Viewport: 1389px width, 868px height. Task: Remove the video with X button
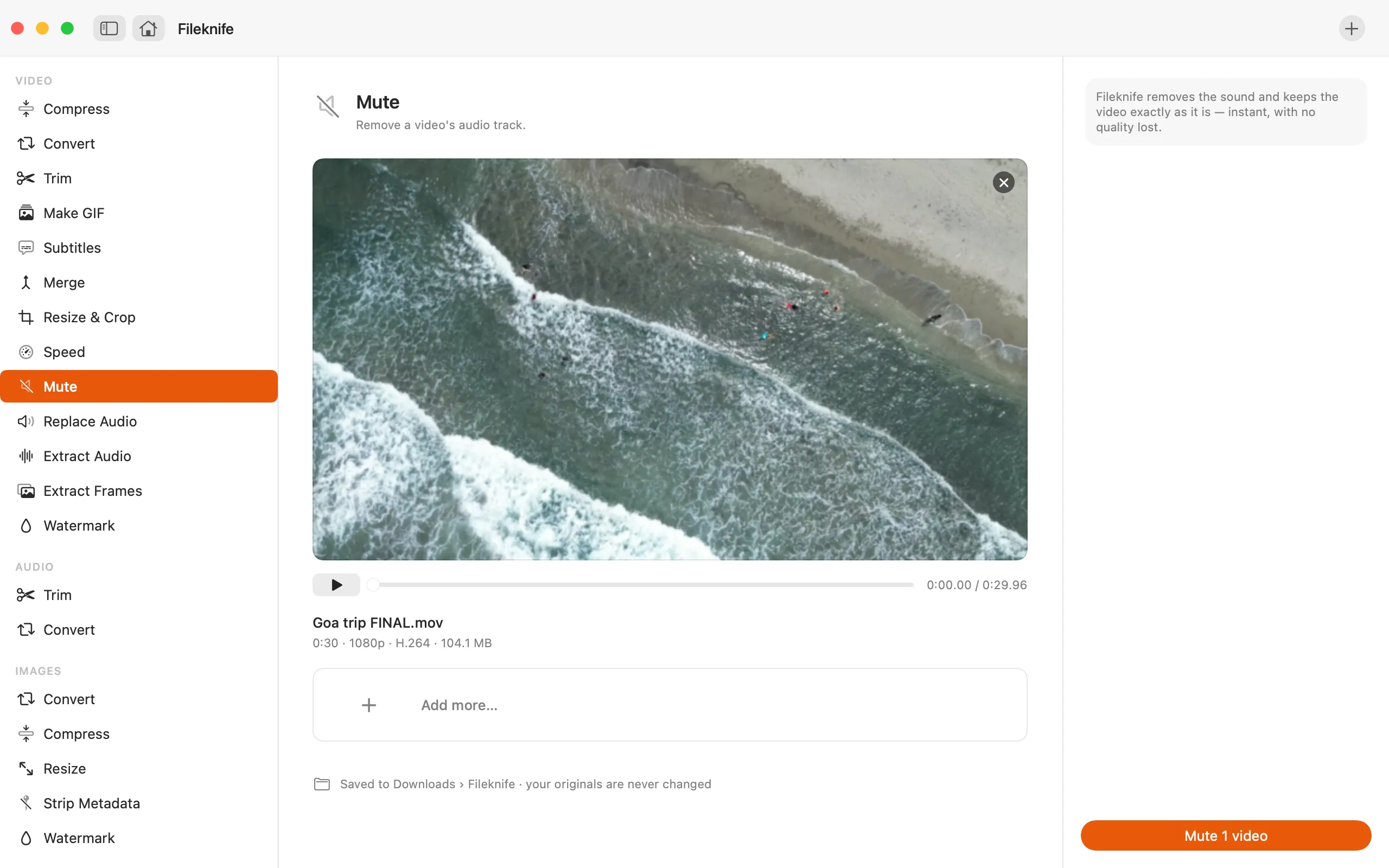[1003, 183]
